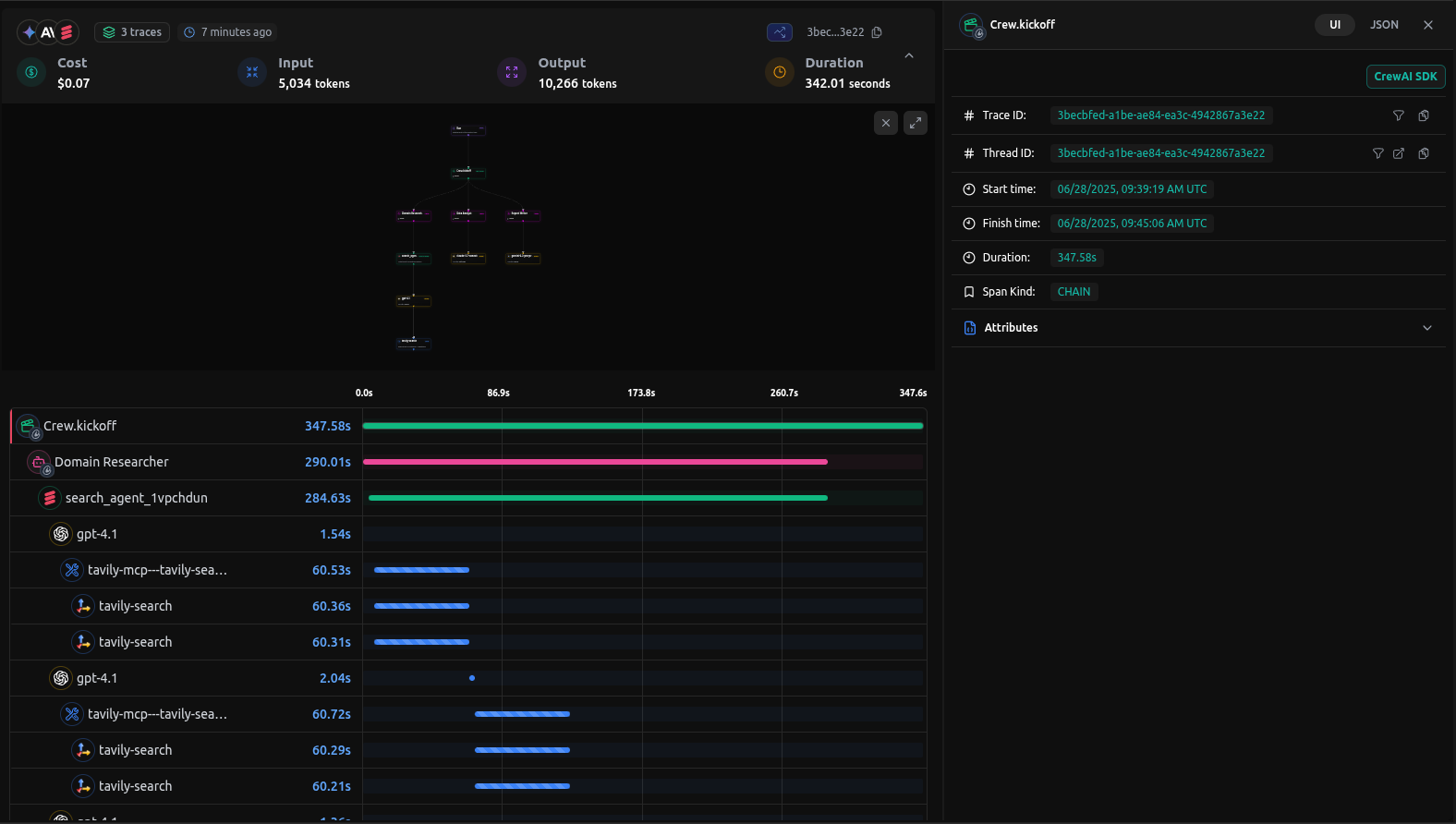The height and width of the screenshot is (824, 1456).
Task: Close the Crew.kickoff details panel
Action: point(1428,25)
